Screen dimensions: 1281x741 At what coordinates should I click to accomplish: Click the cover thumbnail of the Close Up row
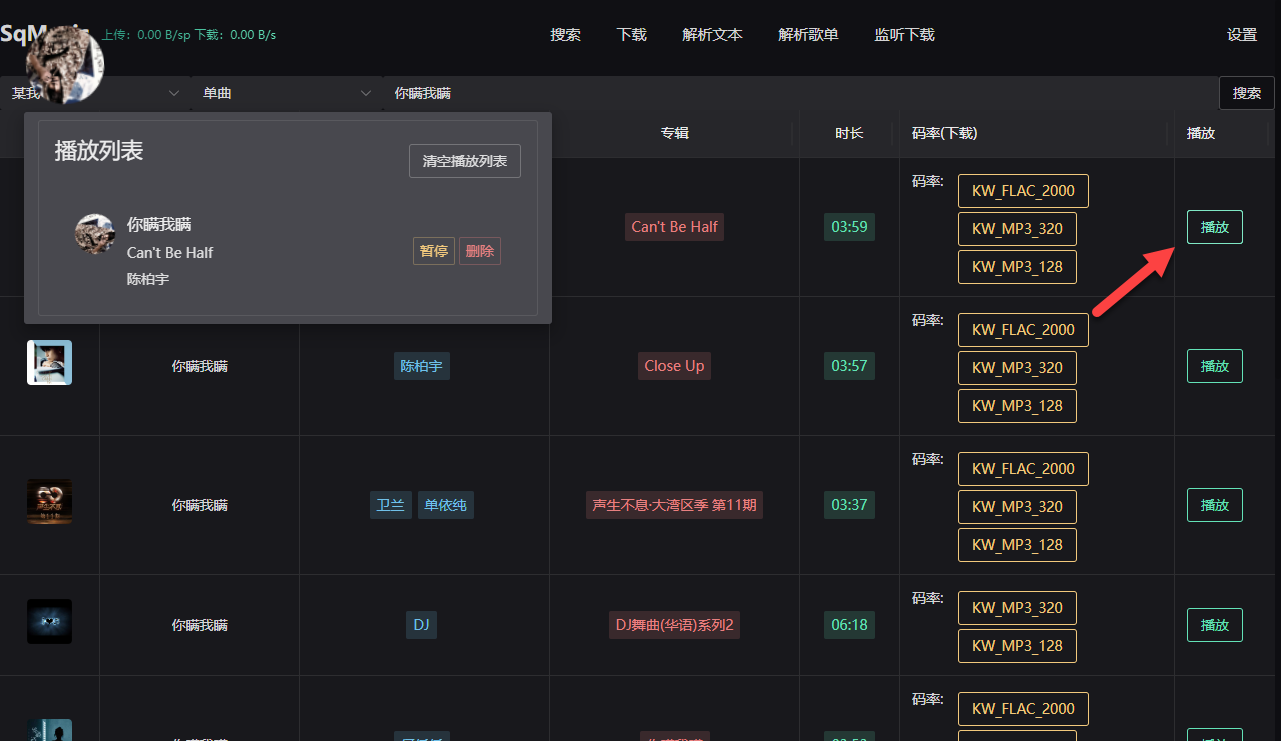click(x=49, y=363)
